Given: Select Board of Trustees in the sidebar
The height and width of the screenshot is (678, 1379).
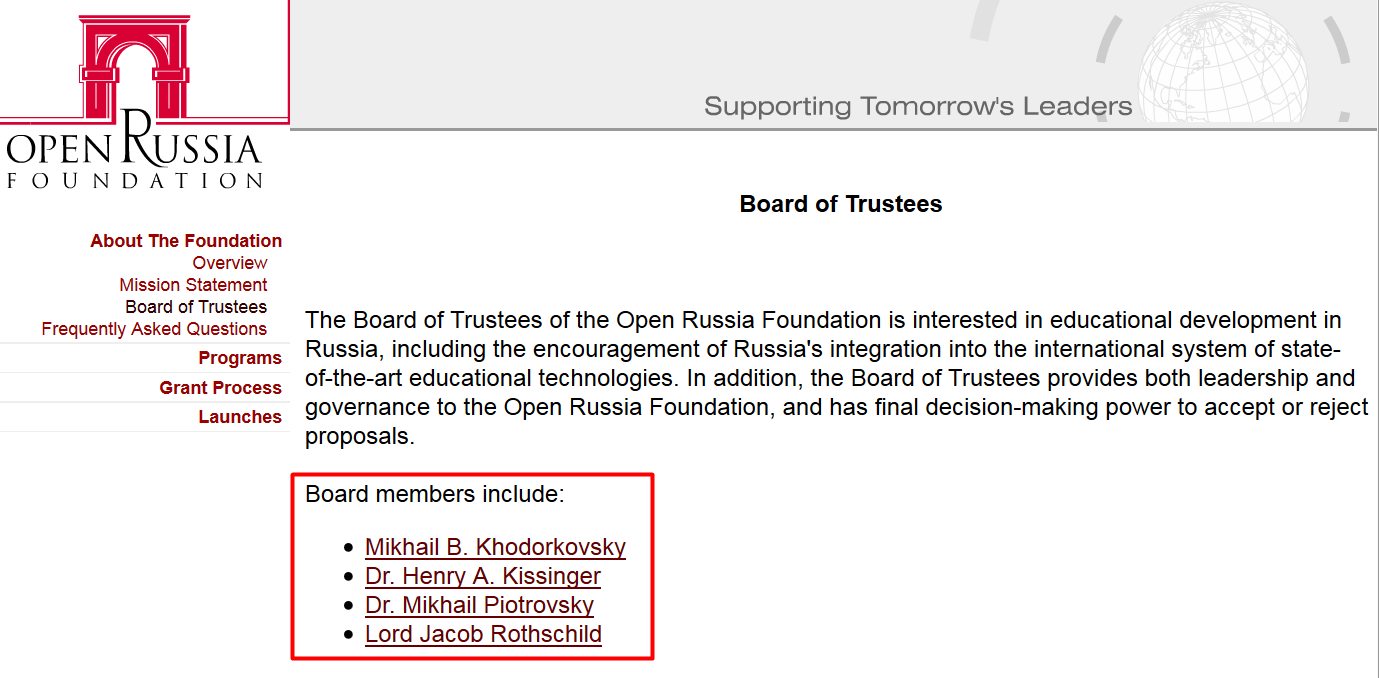Looking at the screenshot, I should tap(196, 307).
